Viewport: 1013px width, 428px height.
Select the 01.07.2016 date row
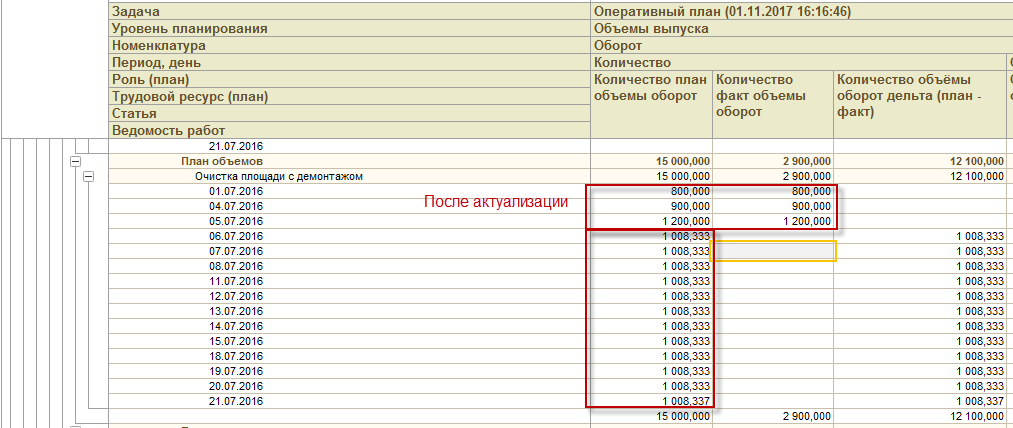[x=236, y=191]
